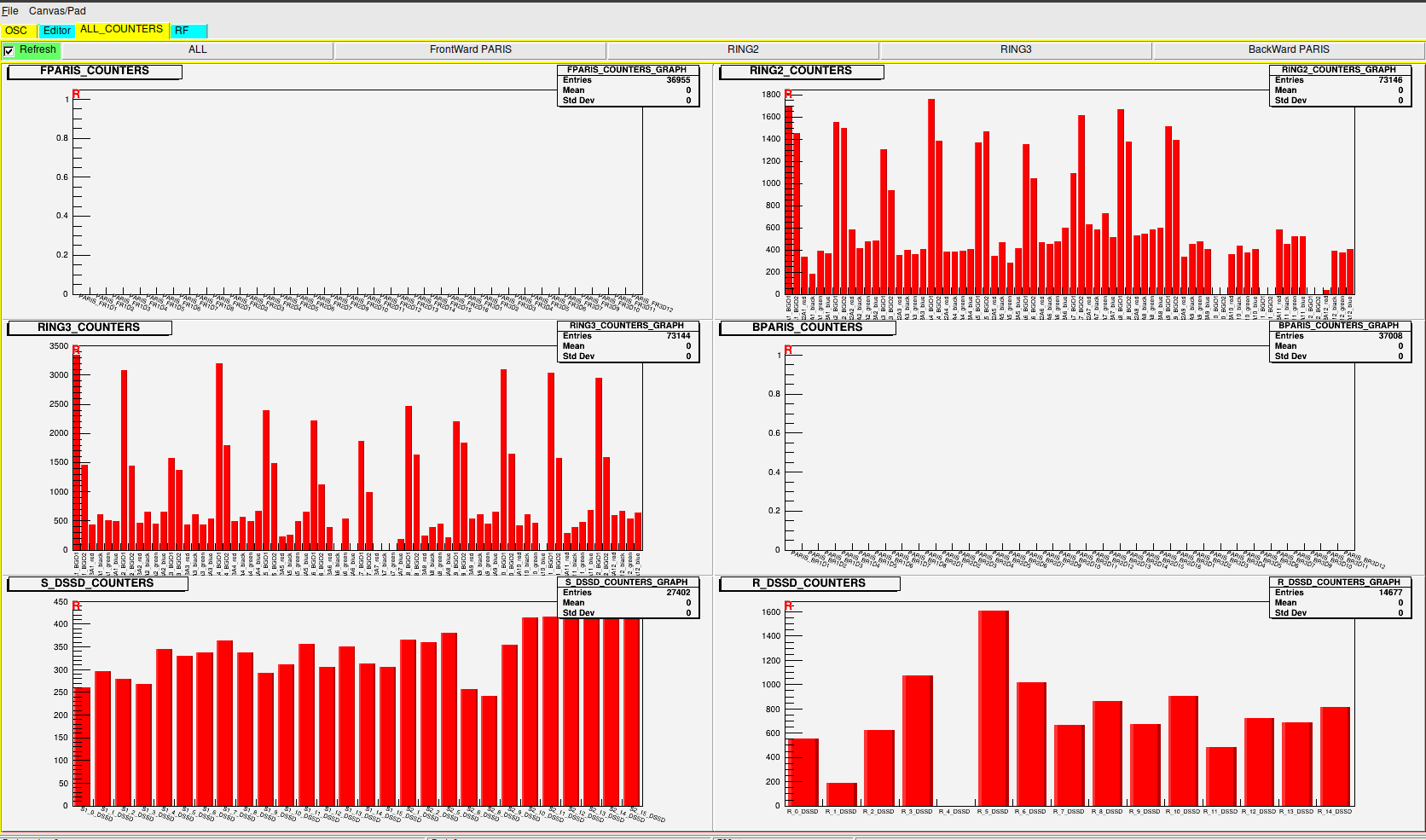This screenshot has height=840, width=1426.
Task: Click the RING3_COUNTERS histogram title
Action: pos(90,327)
